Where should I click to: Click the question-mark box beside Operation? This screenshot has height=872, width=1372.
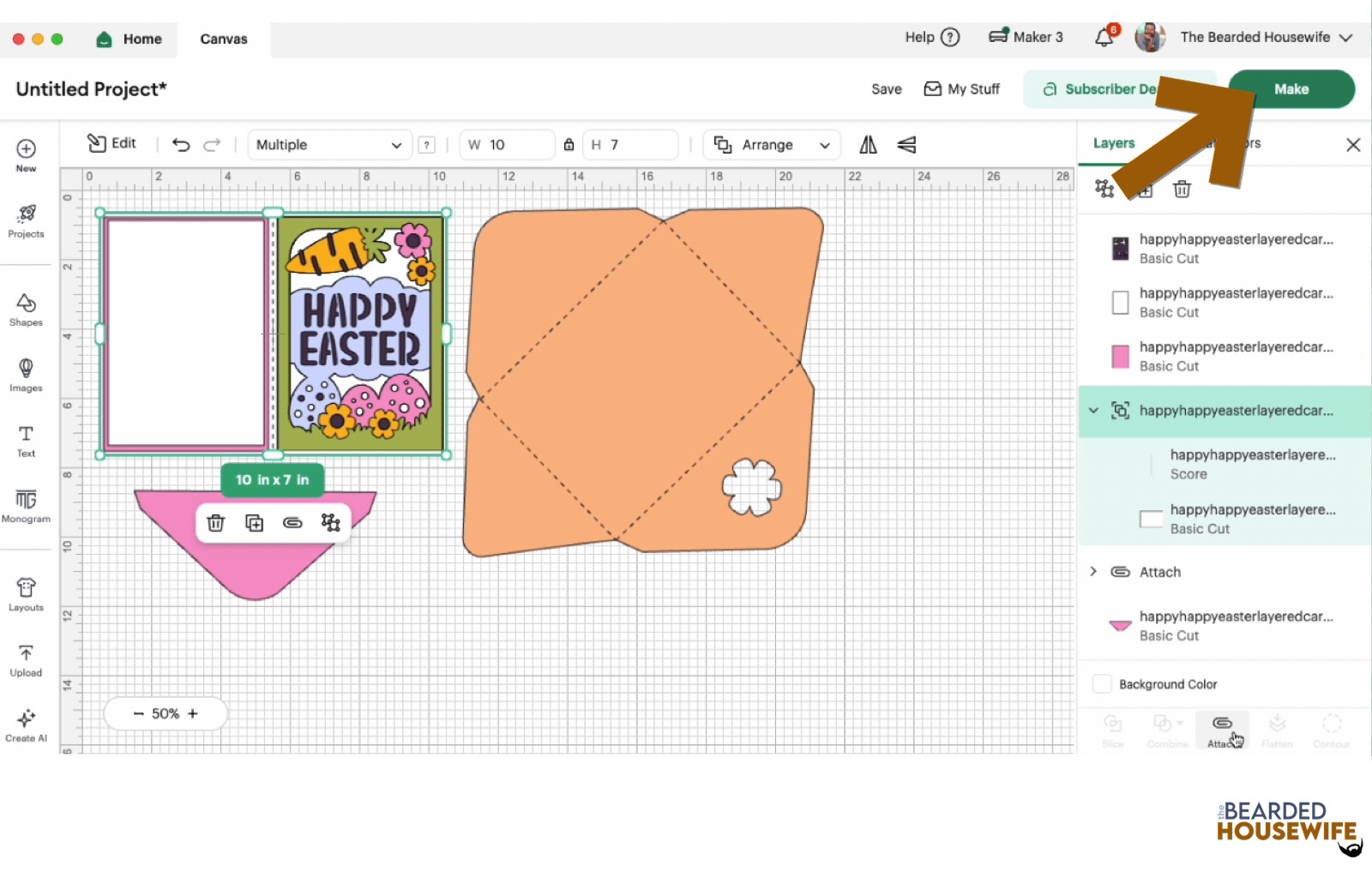pos(426,145)
